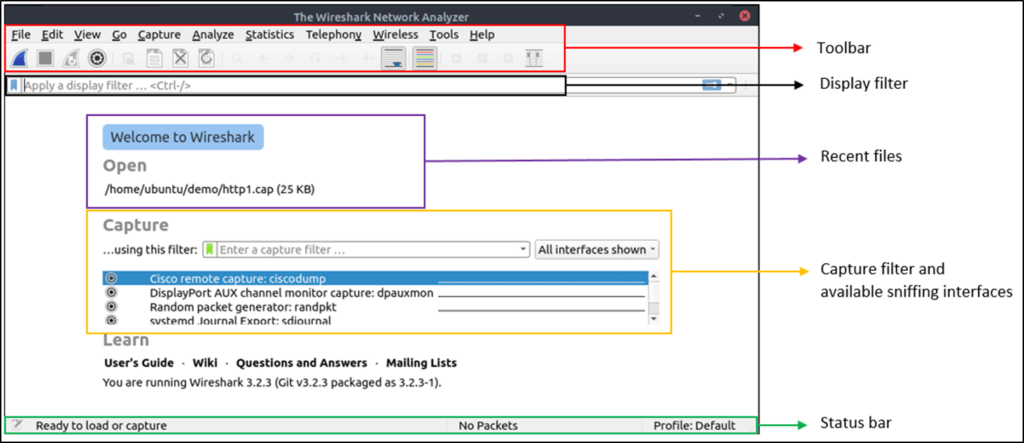Reload the capture file icon
1024x443 pixels.
(x=206, y=58)
